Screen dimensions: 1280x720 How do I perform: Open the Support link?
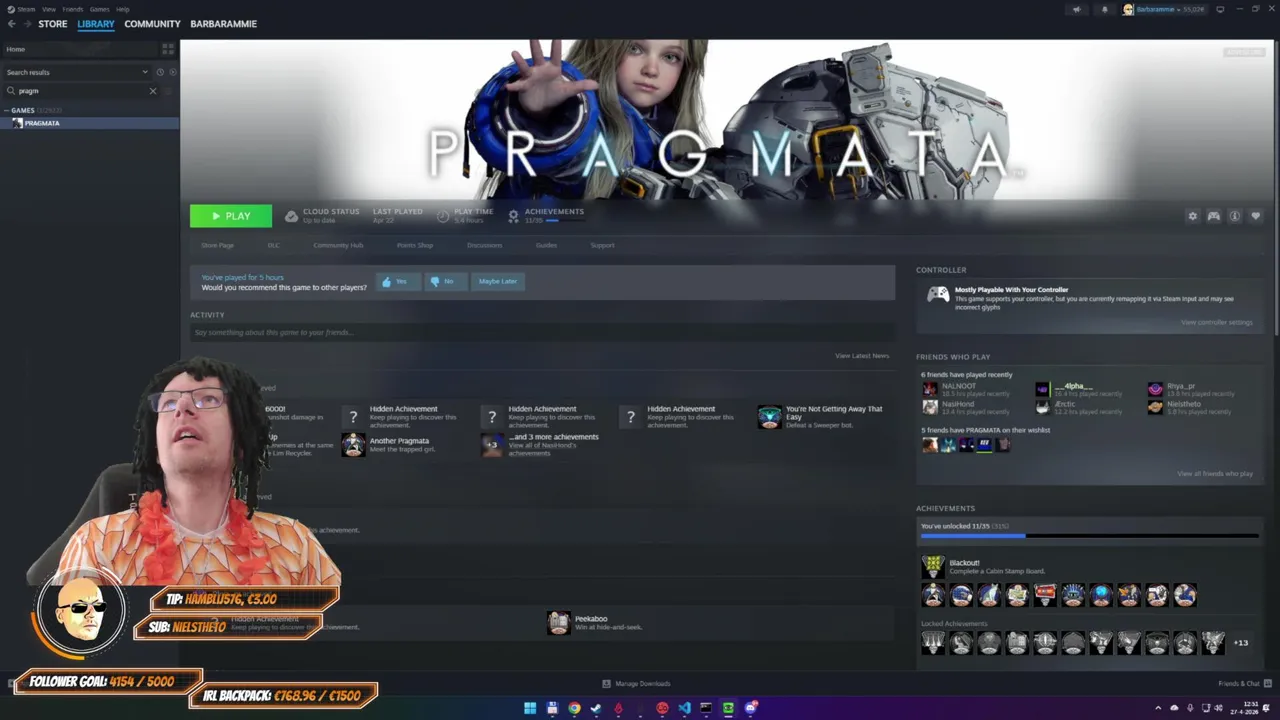pyautogui.click(x=602, y=245)
